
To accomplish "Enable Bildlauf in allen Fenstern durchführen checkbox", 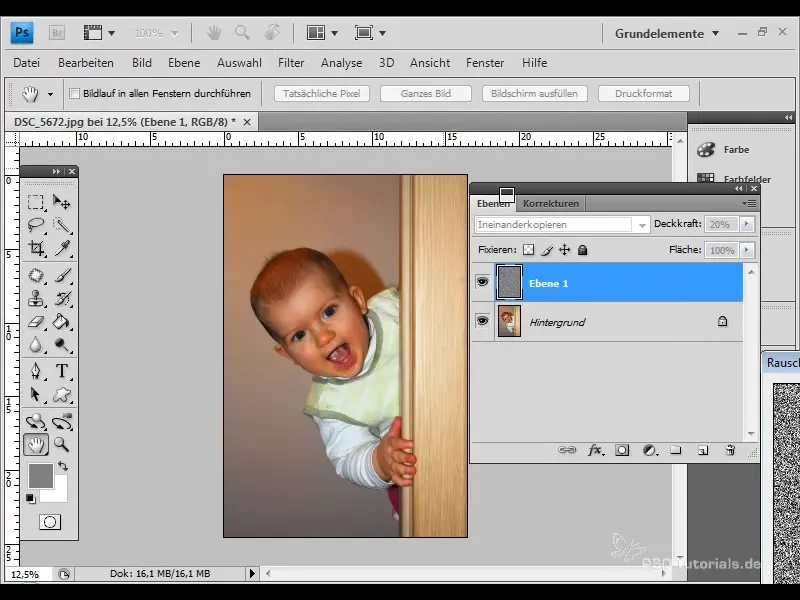I will point(74,93).
